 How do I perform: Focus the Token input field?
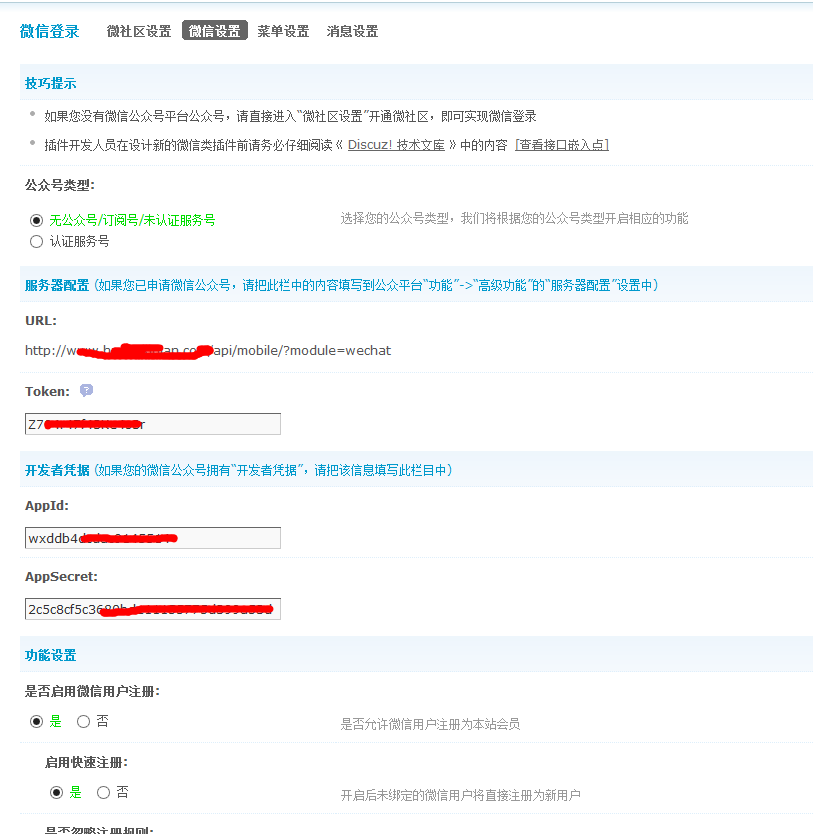pos(153,424)
